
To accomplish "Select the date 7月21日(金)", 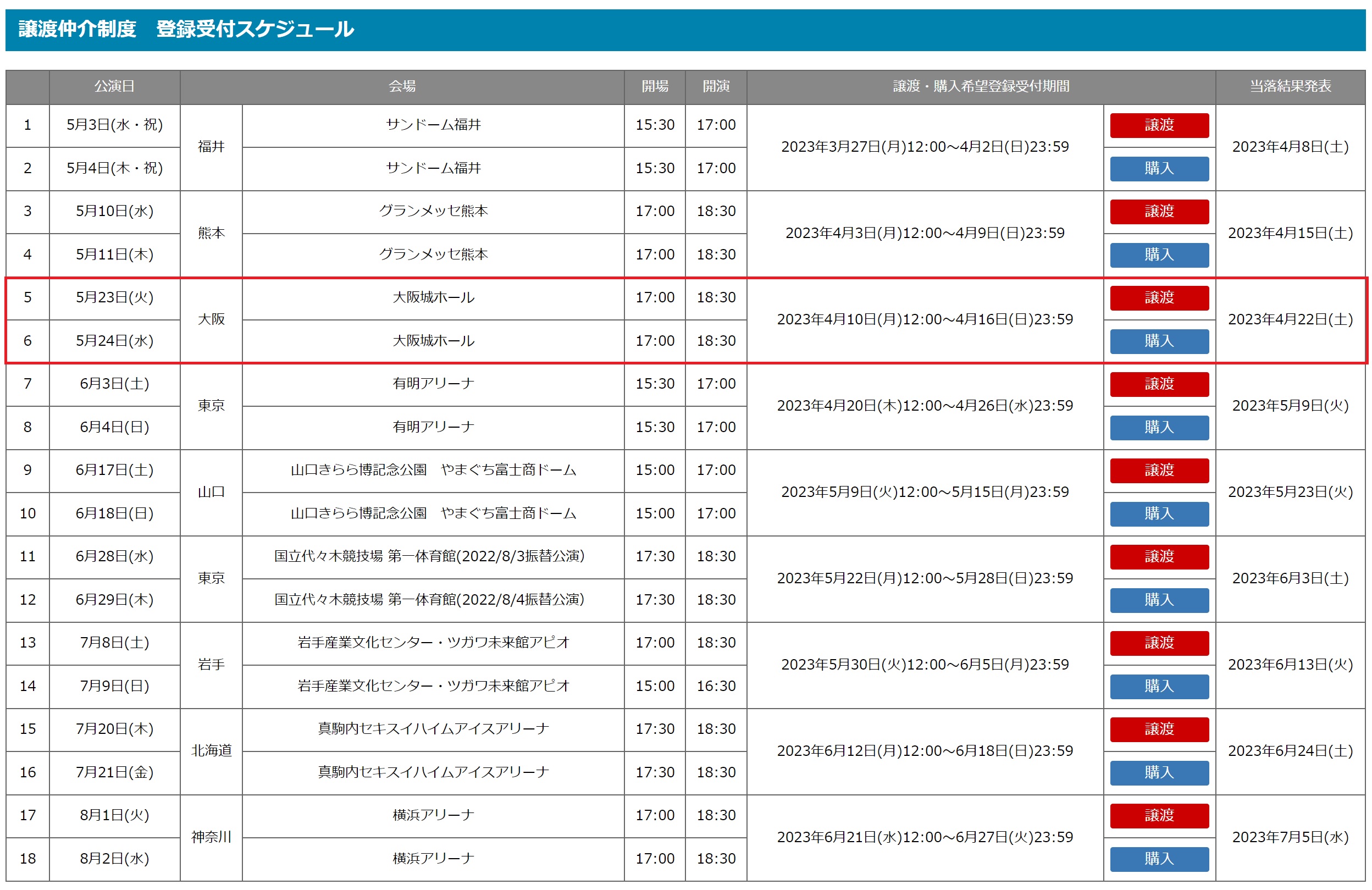I will click(x=114, y=772).
